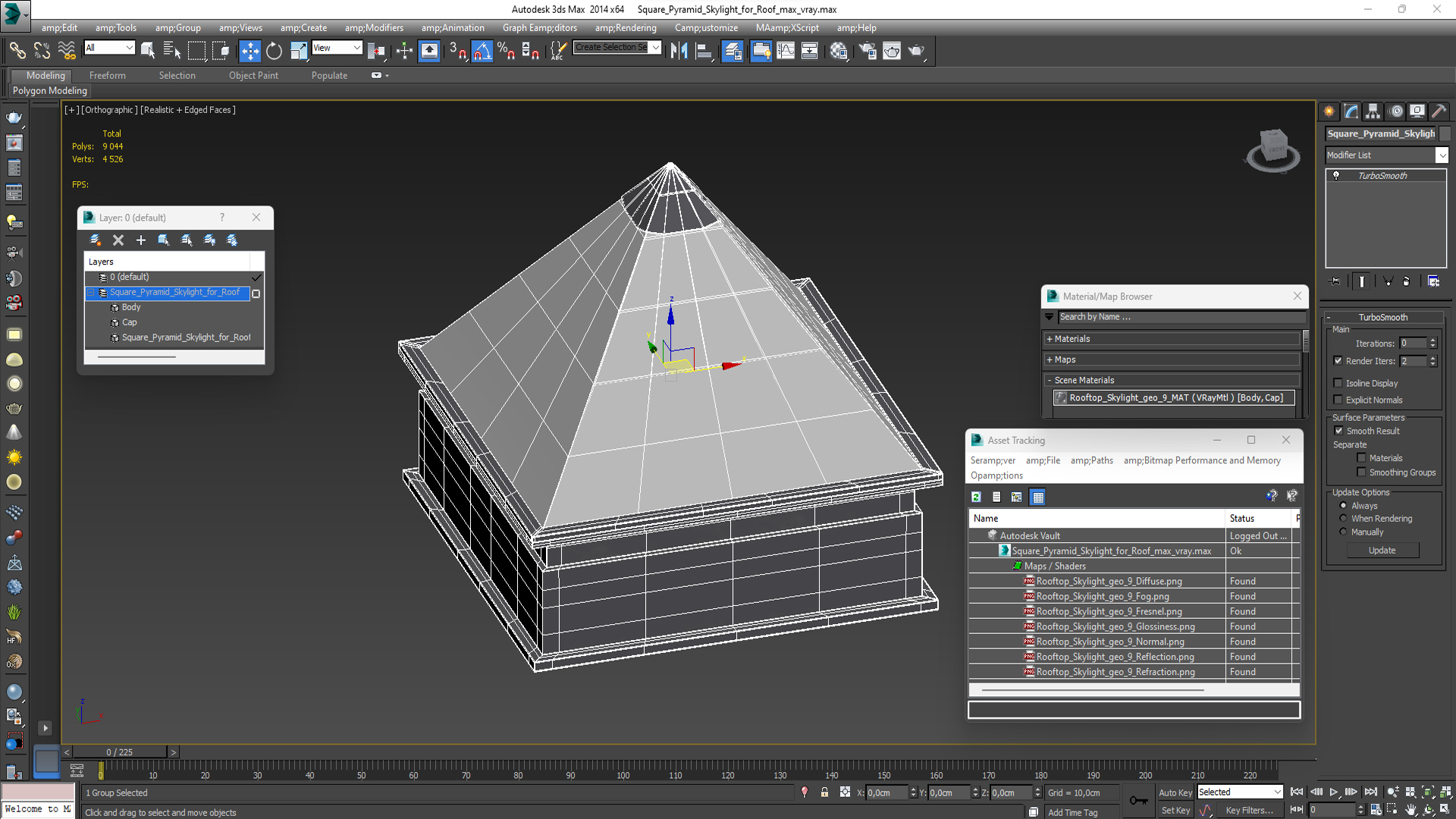Activate the Angle Snap toggle icon
1456x819 pixels.
point(482,51)
